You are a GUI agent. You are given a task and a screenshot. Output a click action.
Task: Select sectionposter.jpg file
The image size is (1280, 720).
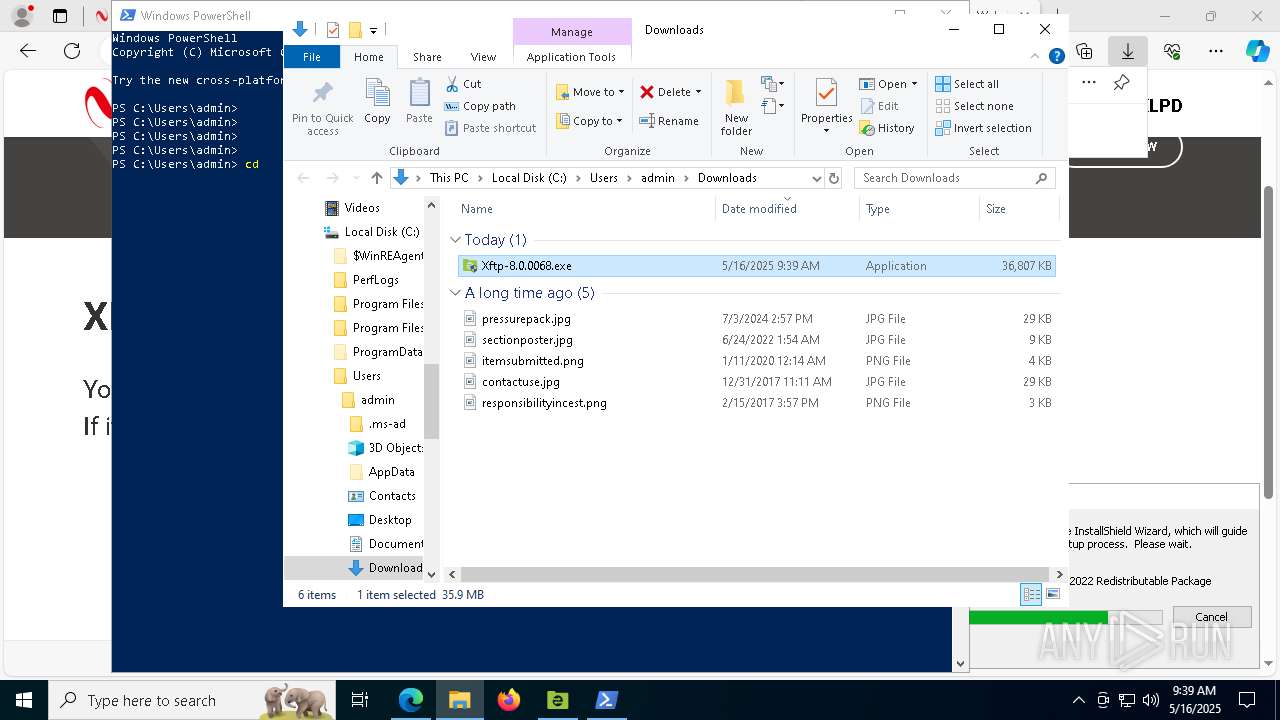756,340
